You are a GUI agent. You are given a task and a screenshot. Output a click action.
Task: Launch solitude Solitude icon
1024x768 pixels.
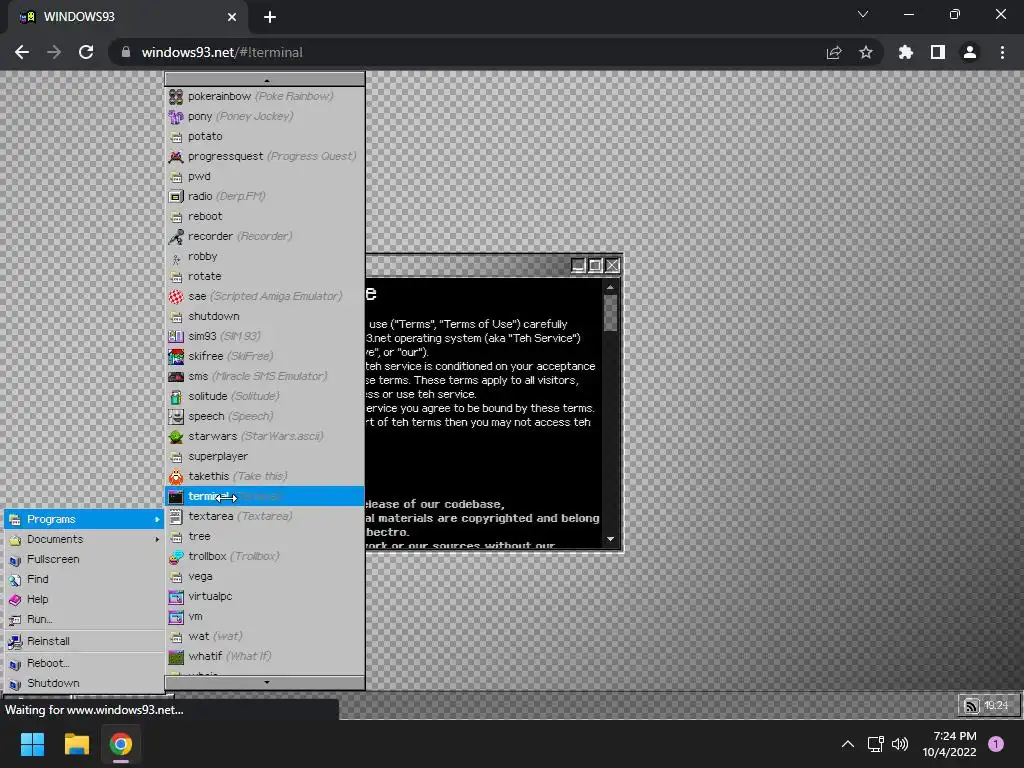pyautogui.click(x=176, y=396)
